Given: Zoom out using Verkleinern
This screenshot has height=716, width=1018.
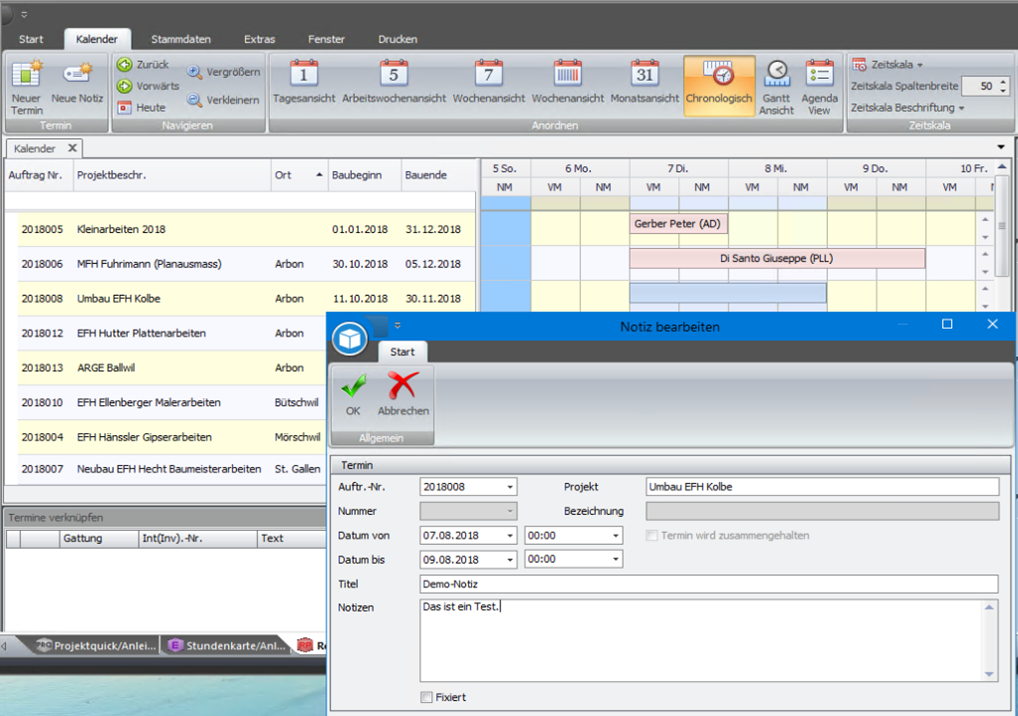Looking at the screenshot, I should (x=224, y=100).
